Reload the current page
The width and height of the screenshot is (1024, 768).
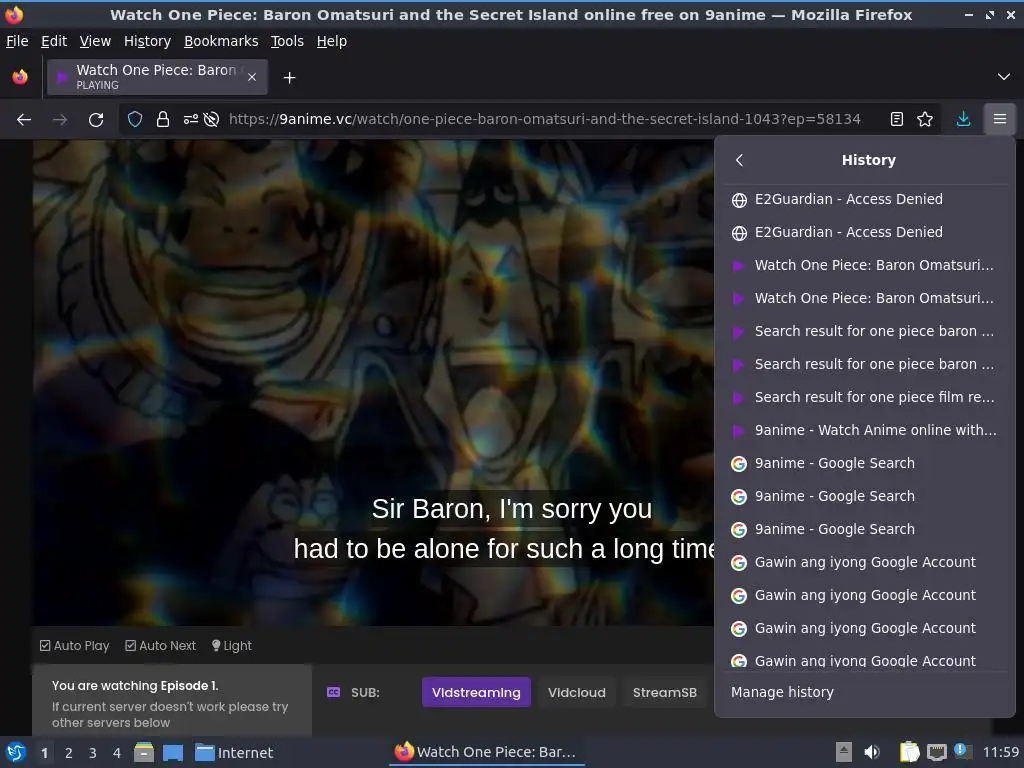[x=96, y=120]
